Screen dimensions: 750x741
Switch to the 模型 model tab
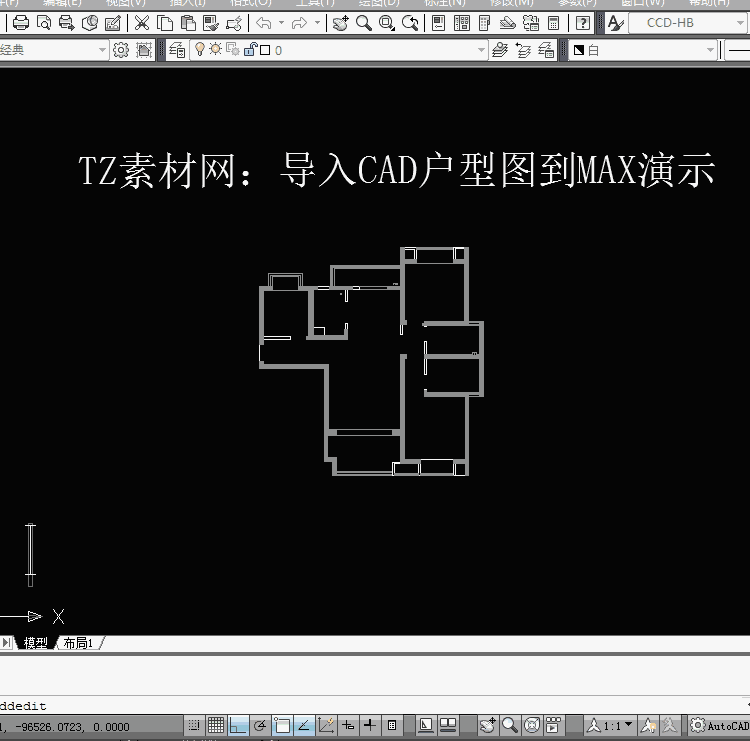pyautogui.click(x=35, y=643)
